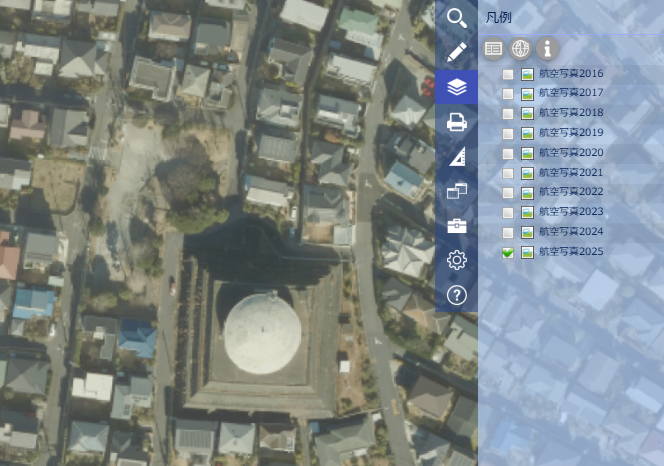664x466 pixels.
Task: Enable the 航空写真2020 layer checkbox
Action: pos(508,153)
